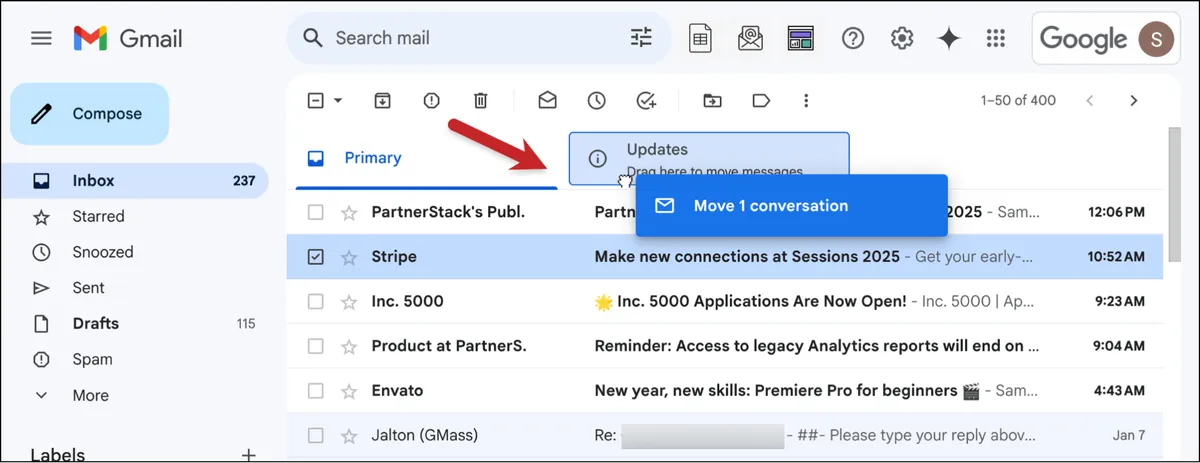
Task: Open the More three-dot toolbar menu
Action: (x=807, y=100)
